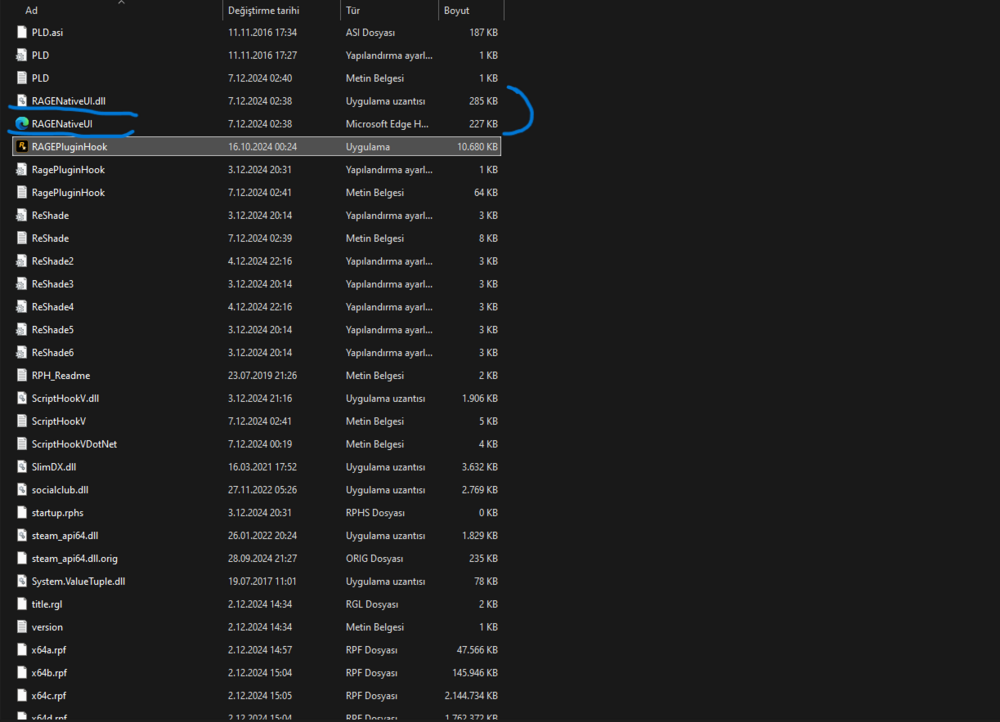Click the x64a.rpf file icon

[x=22, y=650]
